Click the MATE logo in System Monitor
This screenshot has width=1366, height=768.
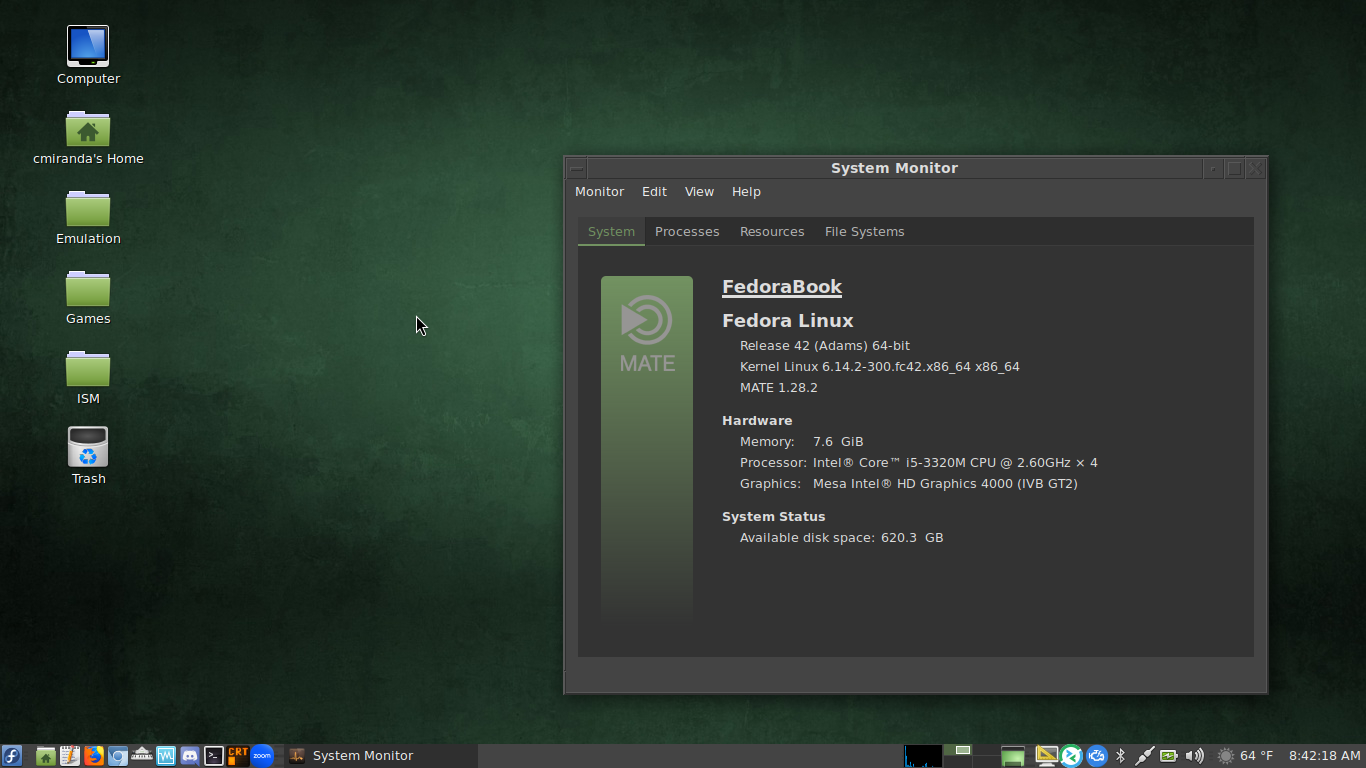(647, 334)
